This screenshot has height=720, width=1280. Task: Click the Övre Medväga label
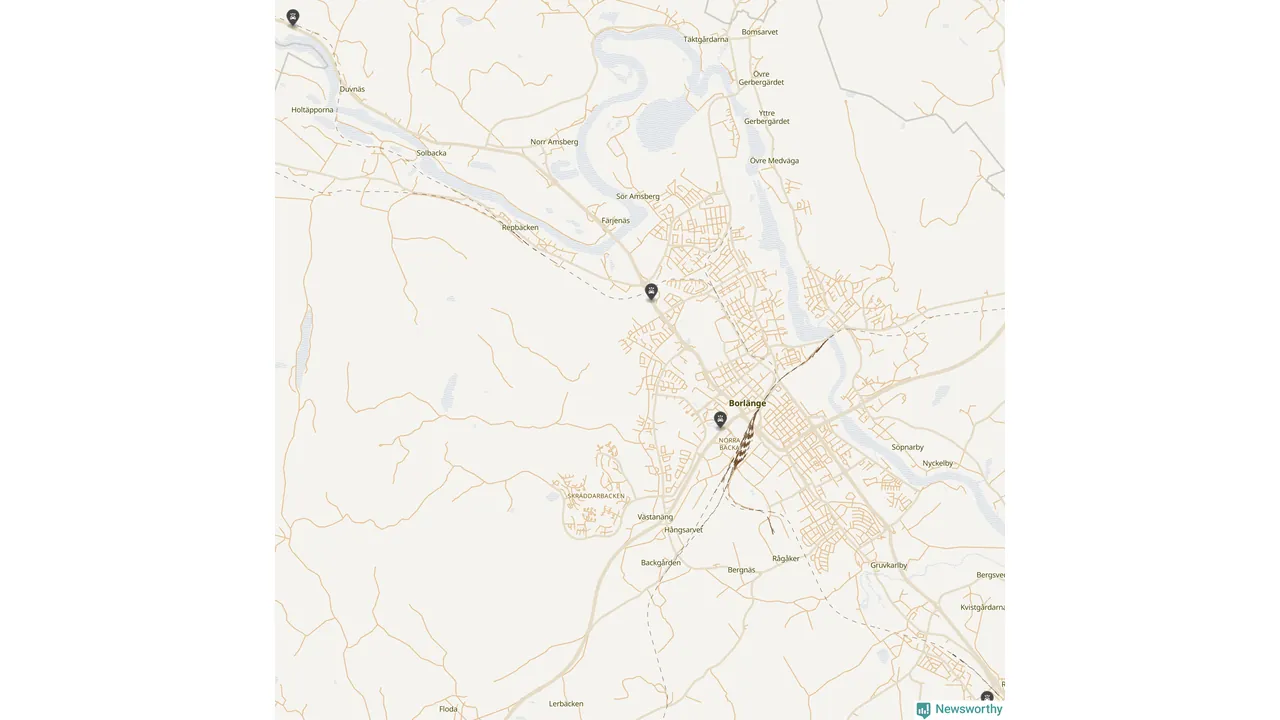pyautogui.click(x=775, y=160)
